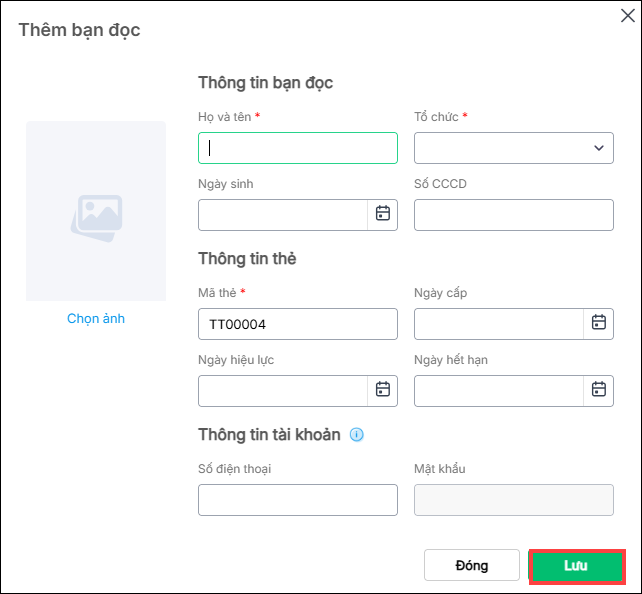The image size is (642, 594).
Task: Open the Ngày hết hạn calendar picker
Action: tap(598, 390)
